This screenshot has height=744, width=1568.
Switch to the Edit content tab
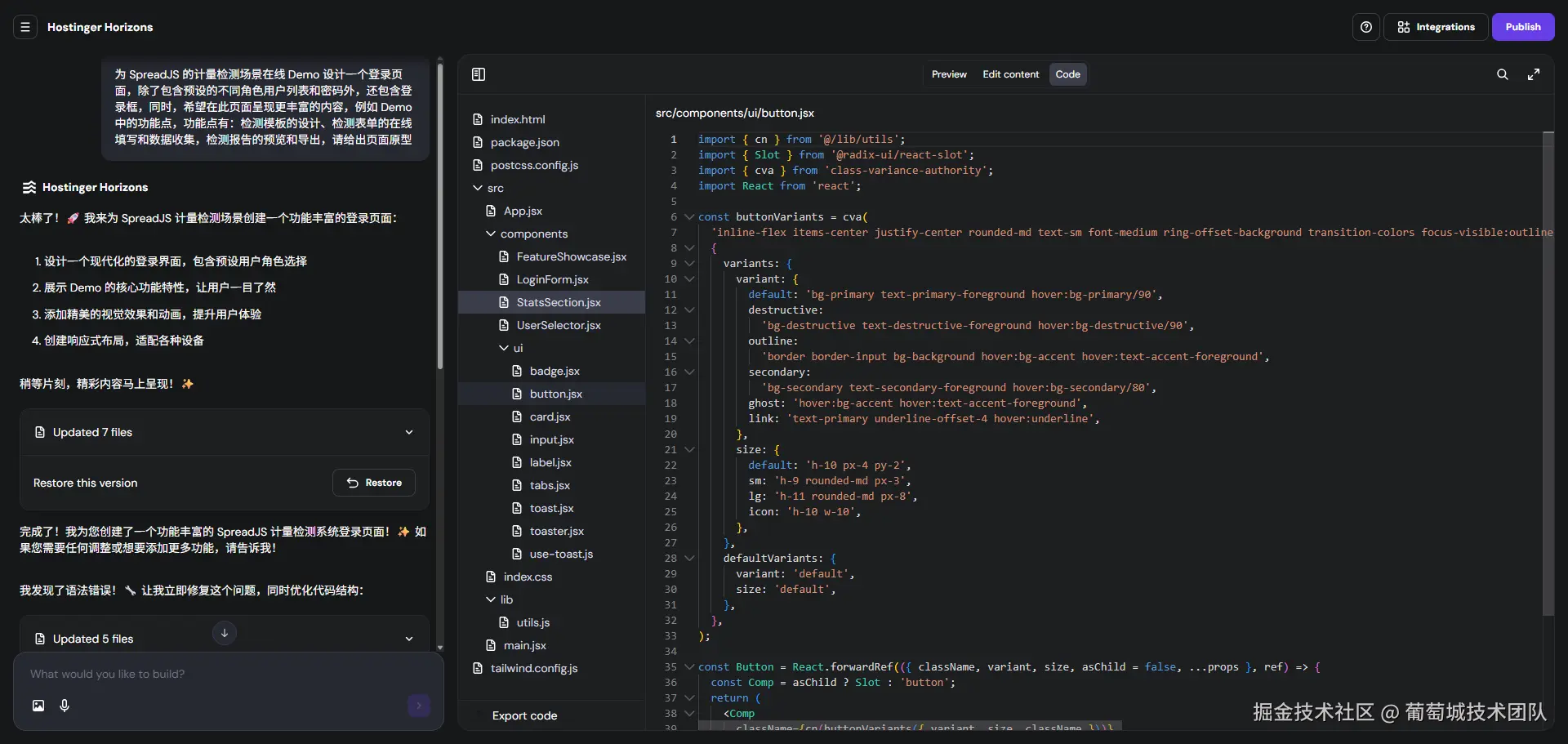(1010, 74)
